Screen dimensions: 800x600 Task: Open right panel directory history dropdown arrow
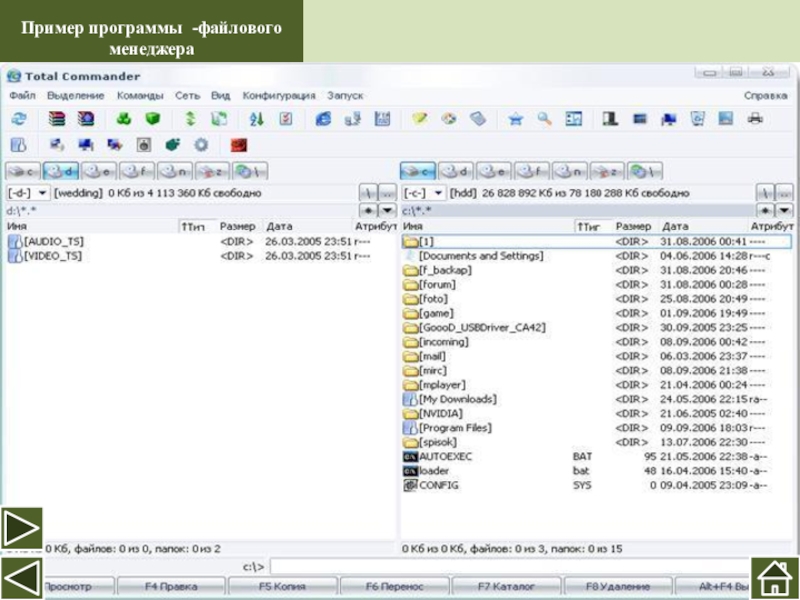click(x=784, y=210)
